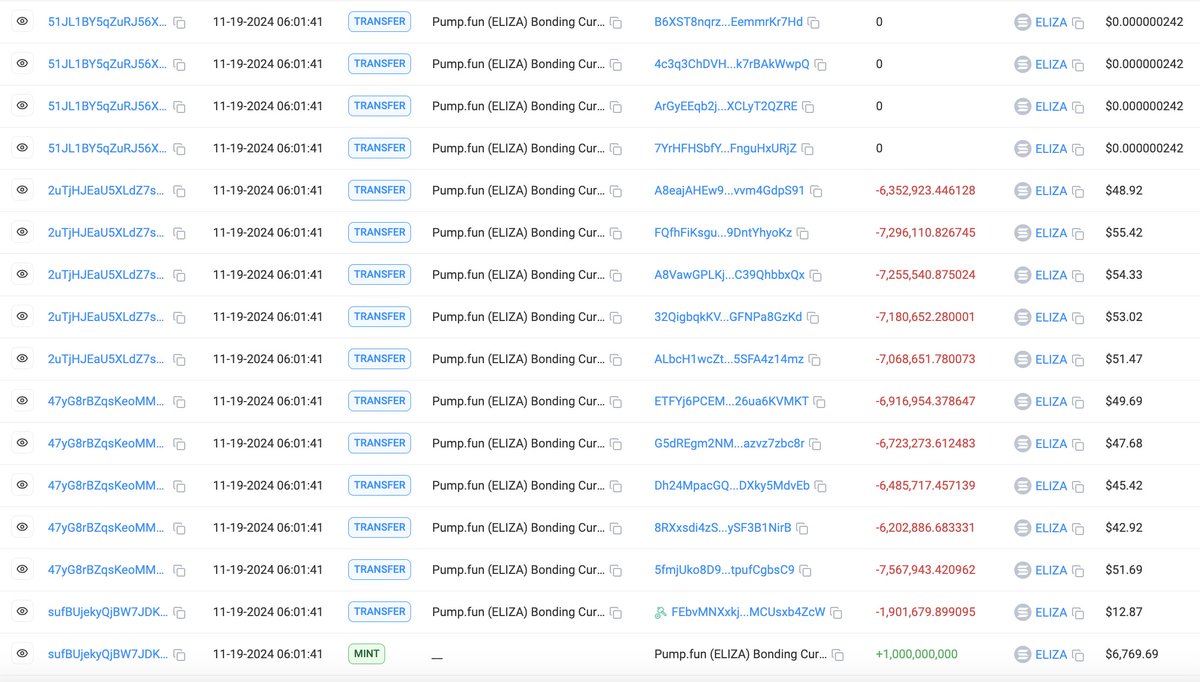1200x682 pixels.
Task: Copy source bonding curve in -6,485,717.457139 row
Action: [616, 486]
